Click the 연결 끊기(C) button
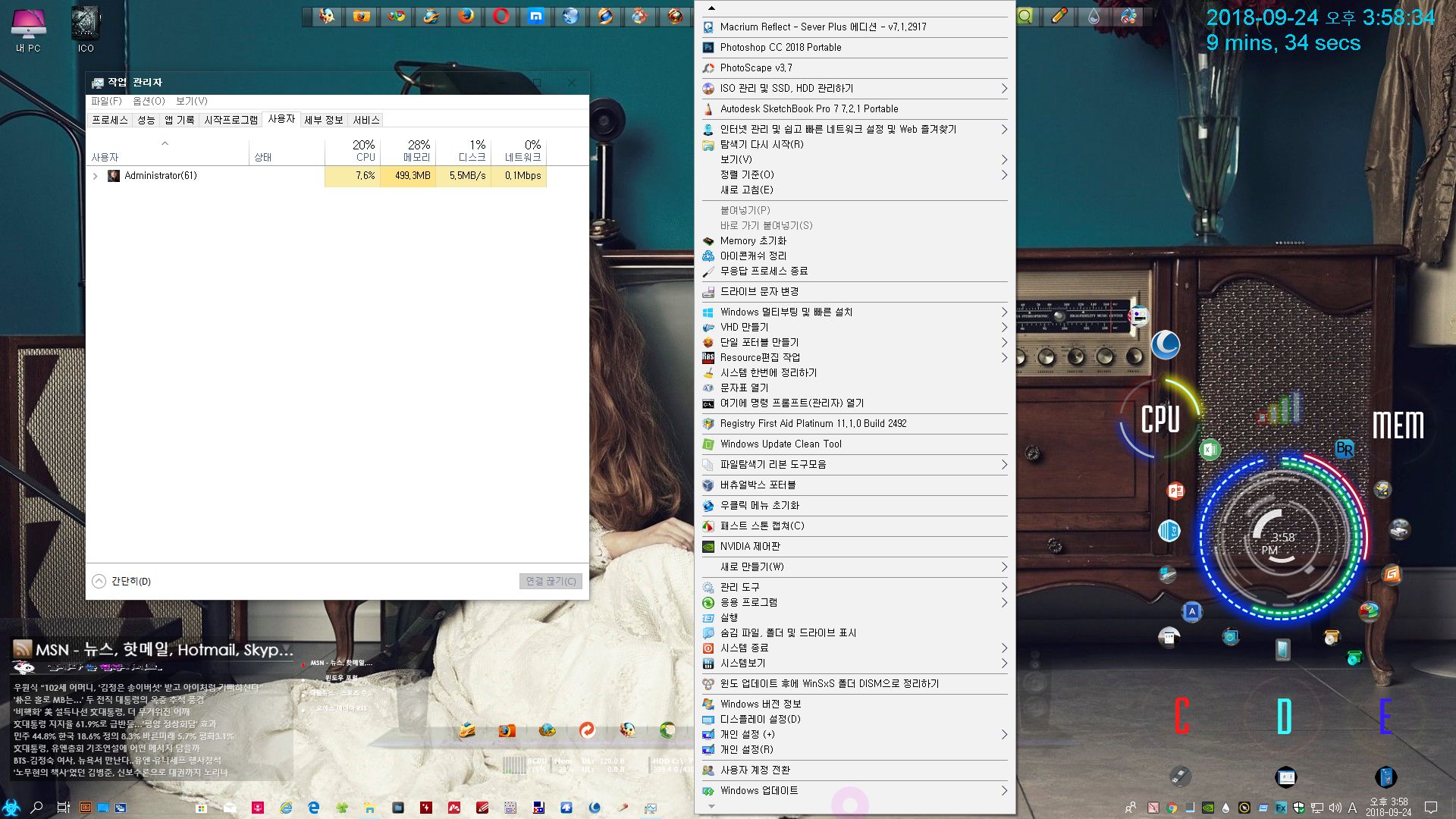Image resolution: width=1456 pixels, height=819 pixels. [x=551, y=581]
